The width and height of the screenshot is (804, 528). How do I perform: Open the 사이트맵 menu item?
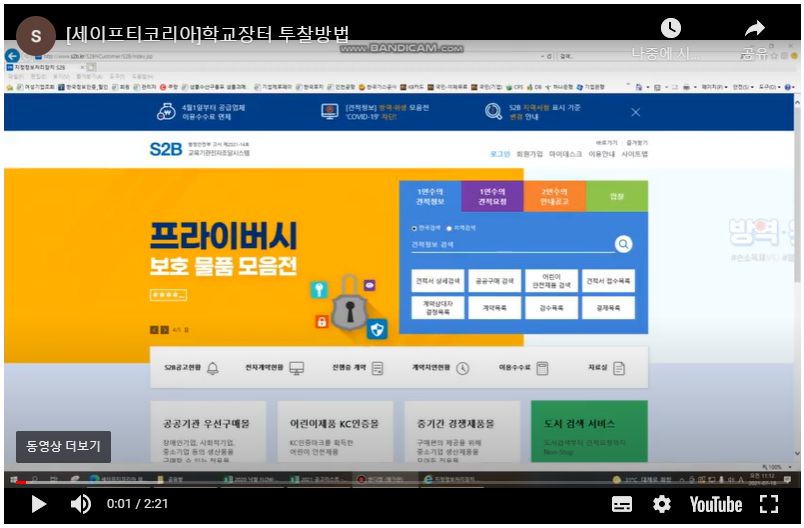[x=634, y=154]
